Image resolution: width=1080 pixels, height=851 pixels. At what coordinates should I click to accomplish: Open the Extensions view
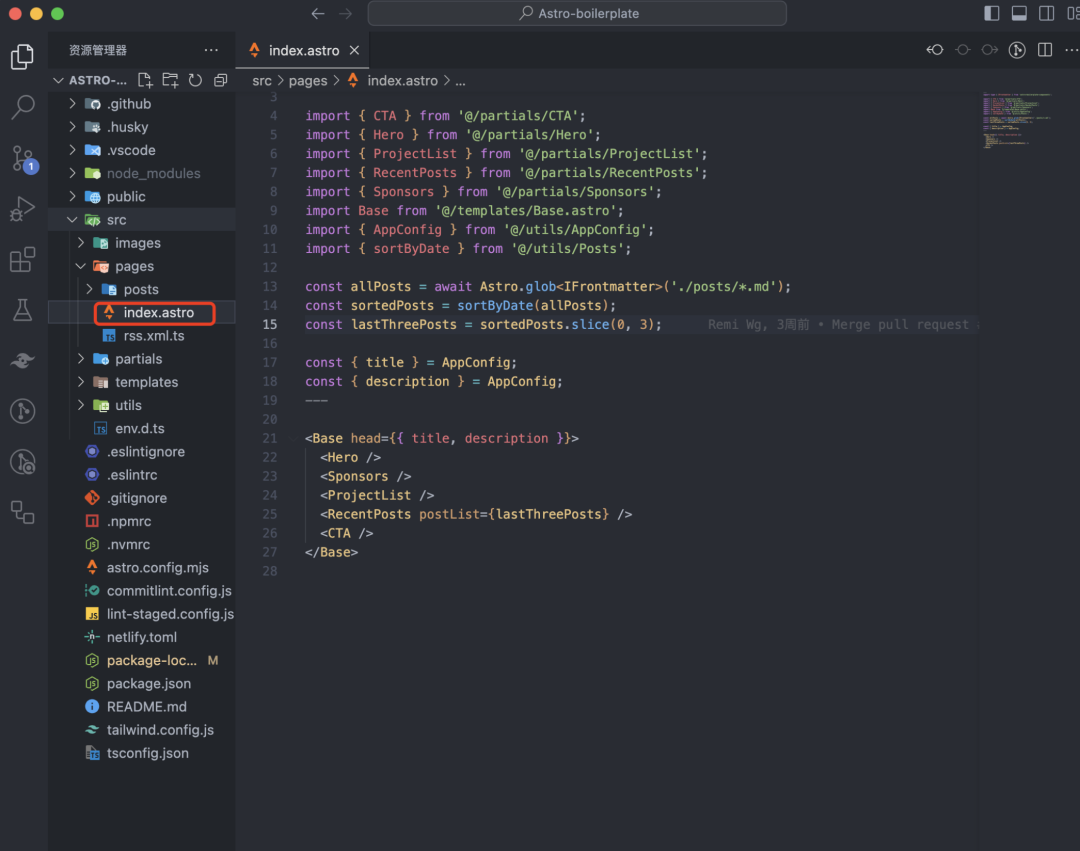click(22, 261)
